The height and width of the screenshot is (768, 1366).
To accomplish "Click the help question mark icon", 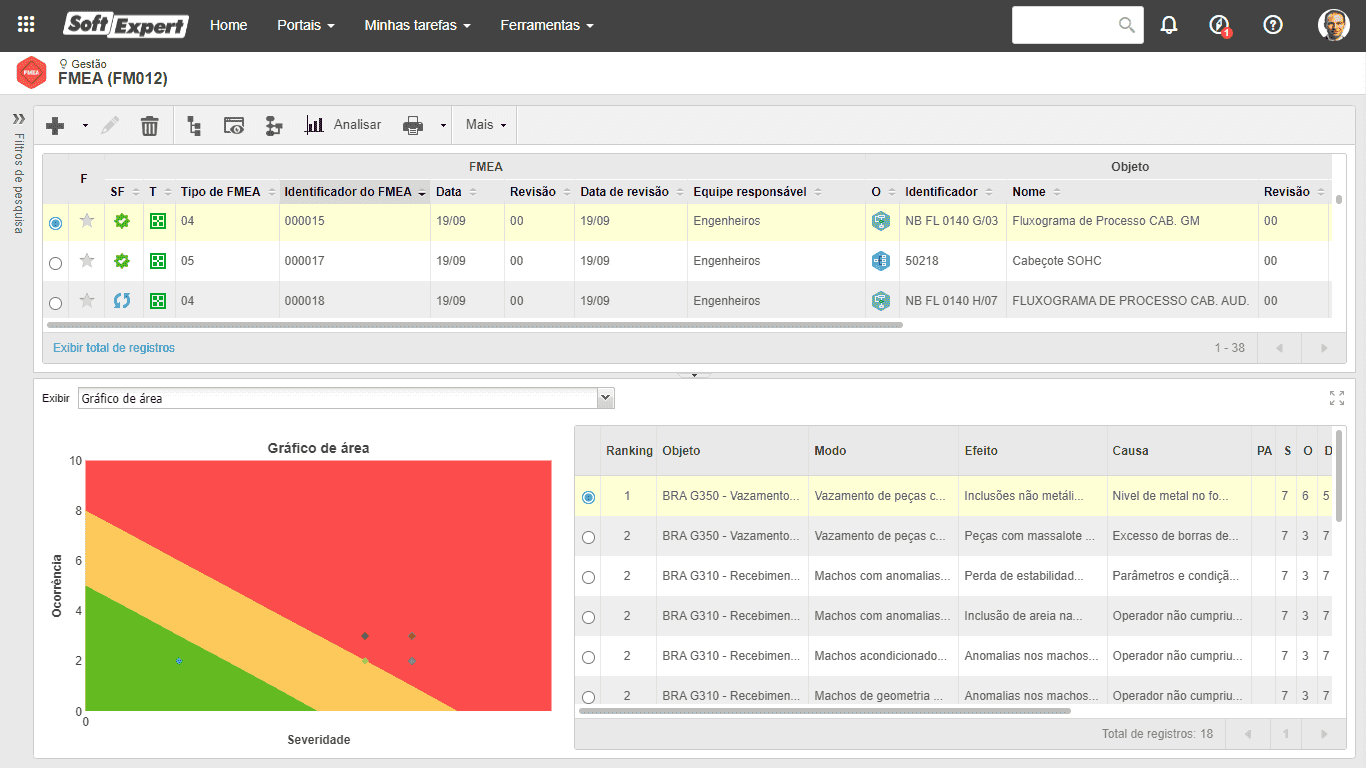I will [1273, 25].
